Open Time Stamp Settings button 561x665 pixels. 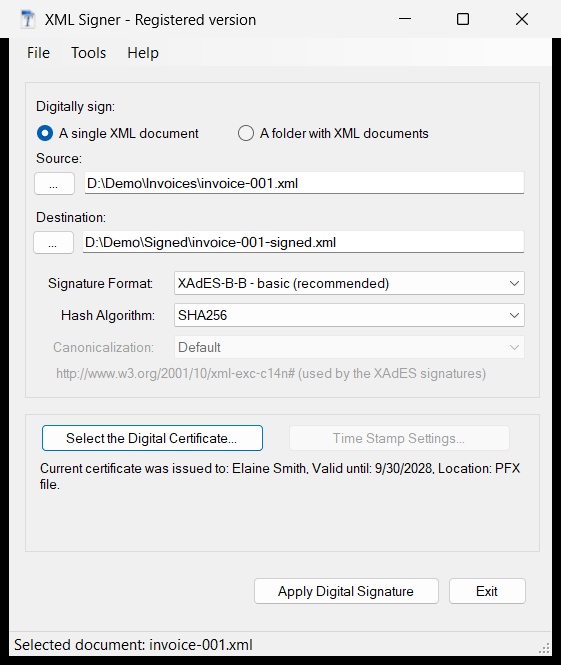tap(399, 438)
